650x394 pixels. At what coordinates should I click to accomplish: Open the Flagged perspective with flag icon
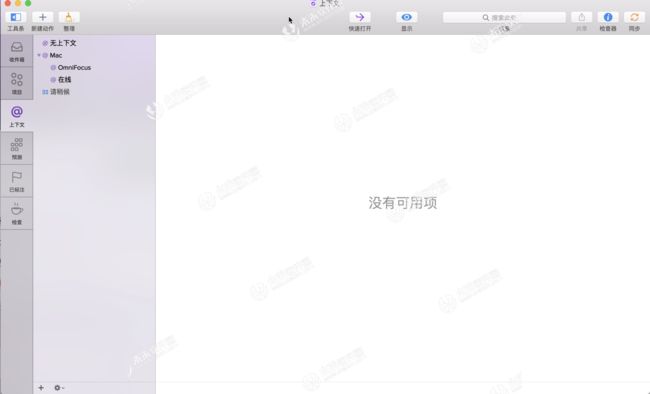click(17, 181)
